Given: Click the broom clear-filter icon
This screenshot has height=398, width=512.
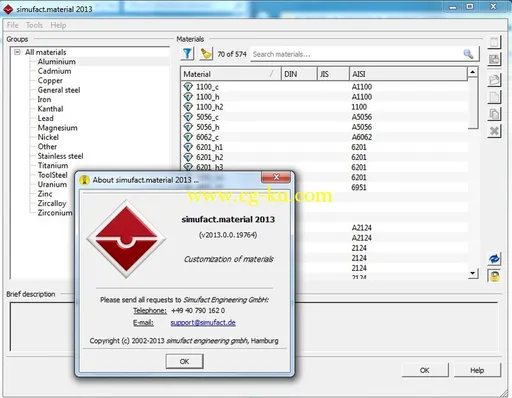Looking at the screenshot, I should pyautogui.click(x=206, y=54).
